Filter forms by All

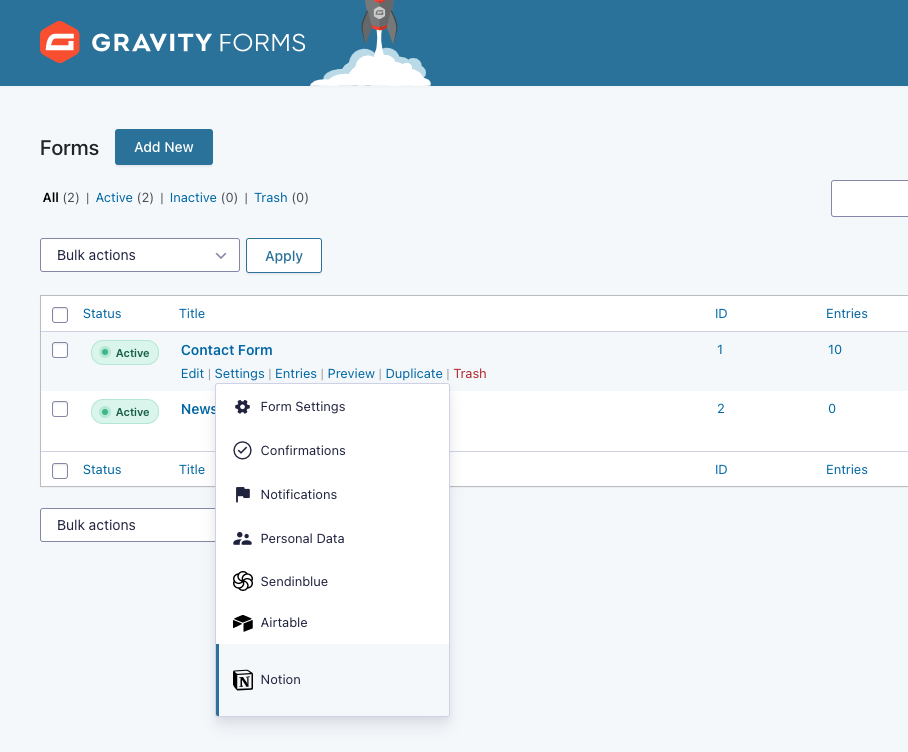tap(50, 197)
